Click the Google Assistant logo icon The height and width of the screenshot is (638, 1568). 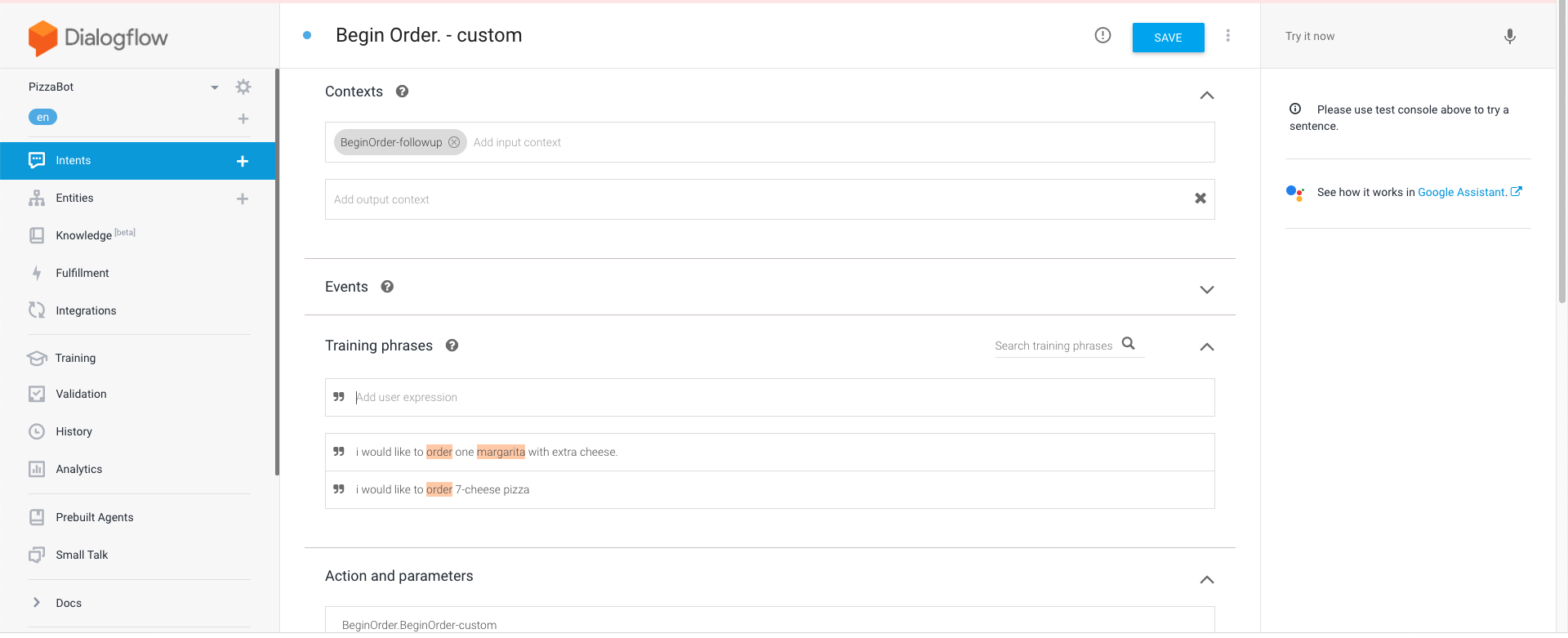pos(1295,193)
